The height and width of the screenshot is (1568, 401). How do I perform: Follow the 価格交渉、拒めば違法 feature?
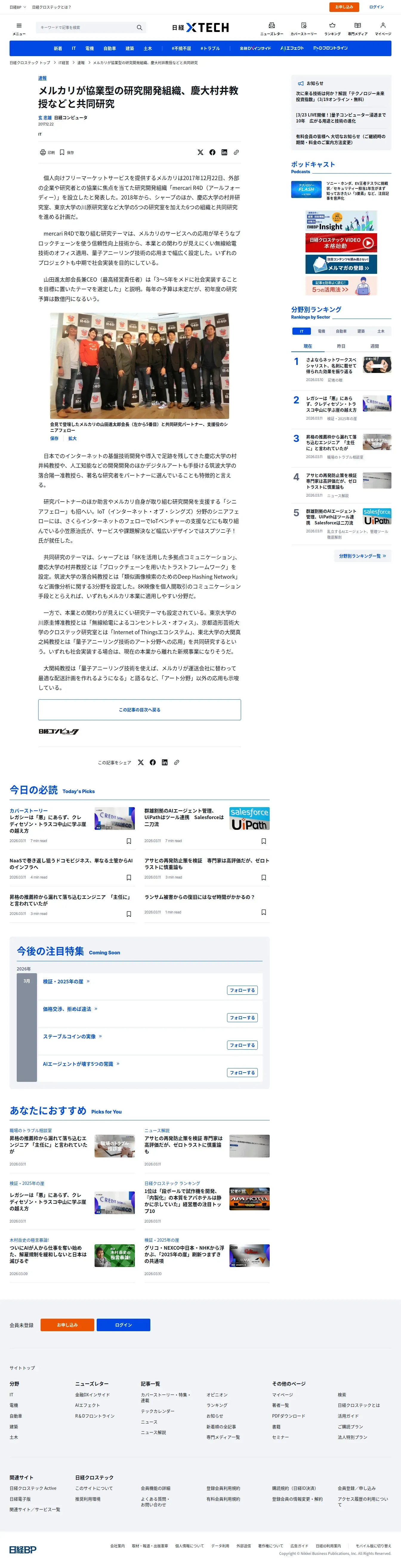(x=242, y=1018)
